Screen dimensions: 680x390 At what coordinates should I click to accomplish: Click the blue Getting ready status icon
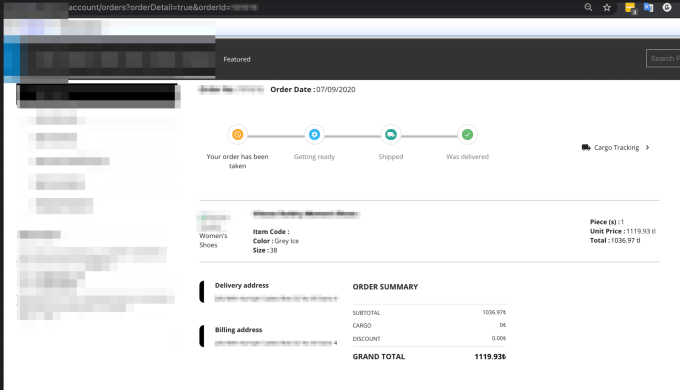point(314,134)
